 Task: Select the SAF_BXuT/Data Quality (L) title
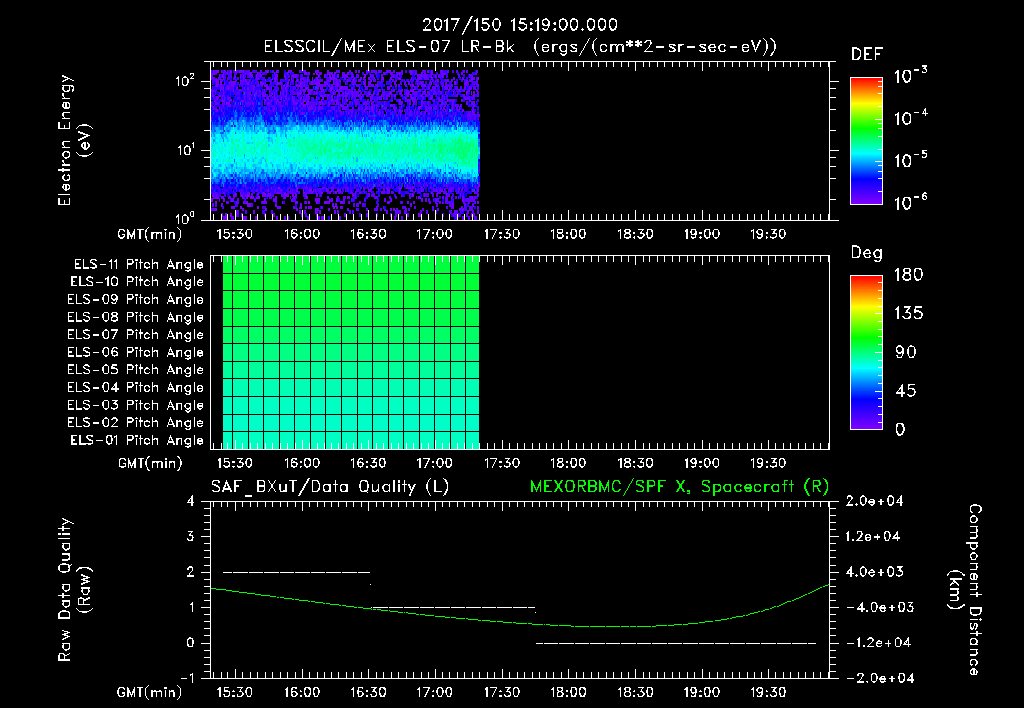coord(329,487)
